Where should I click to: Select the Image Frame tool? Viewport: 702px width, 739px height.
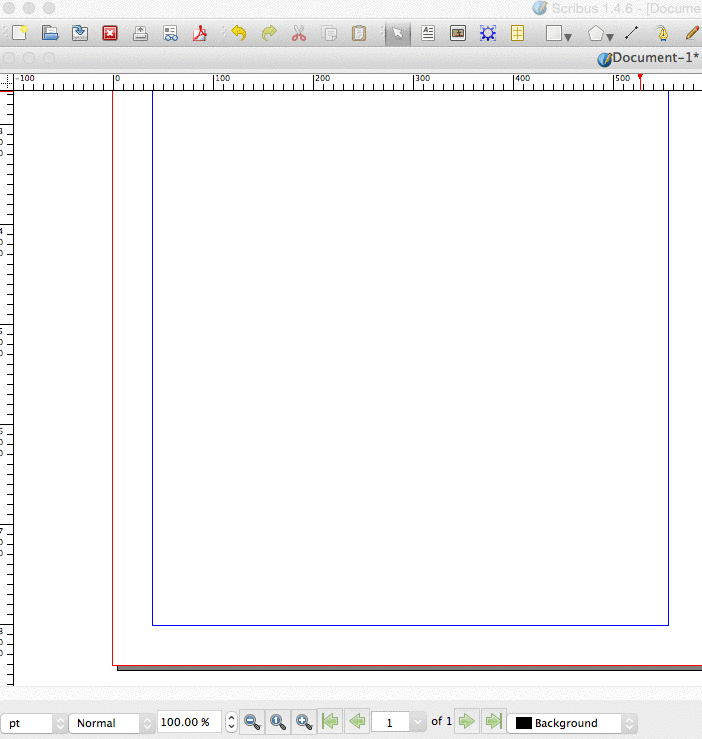(x=458, y=33)
